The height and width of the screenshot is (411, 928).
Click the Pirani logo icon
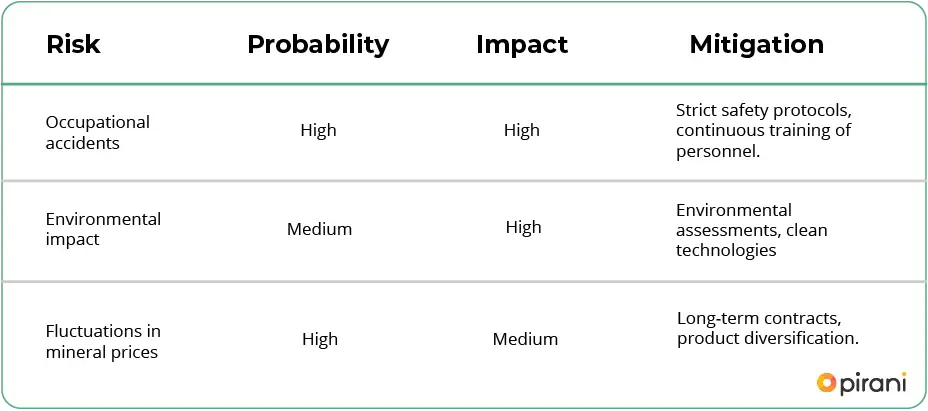click(826, 382)
